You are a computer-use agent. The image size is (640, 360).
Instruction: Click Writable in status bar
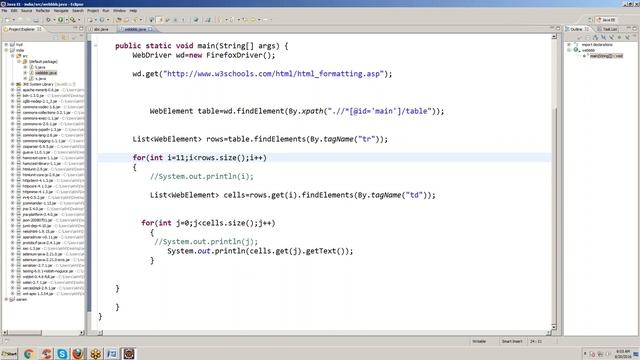pyautogui.click(x=479, y=341)
